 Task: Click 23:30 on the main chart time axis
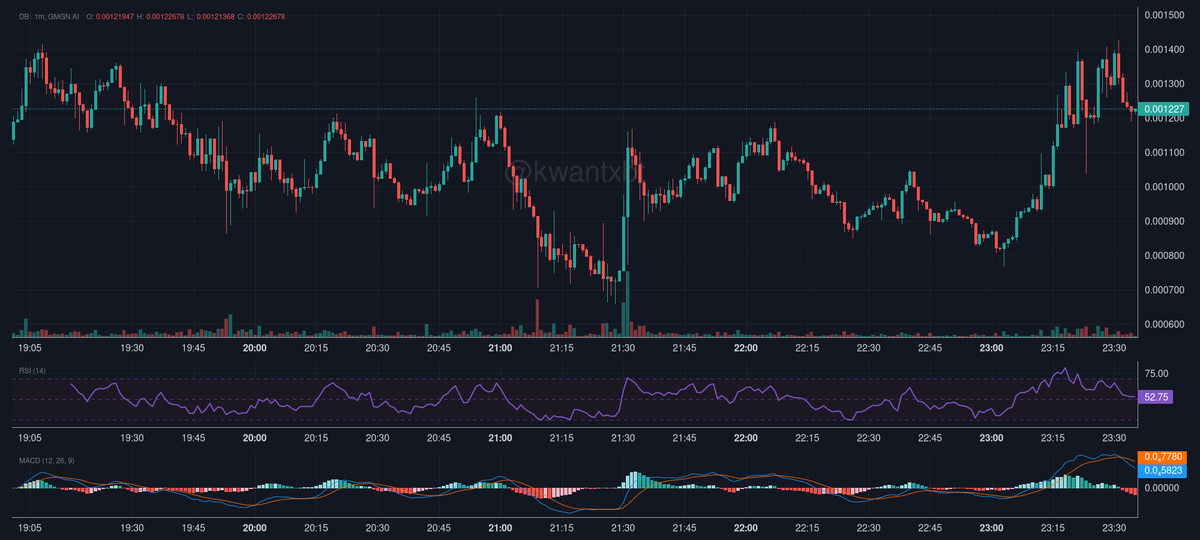1114,348
